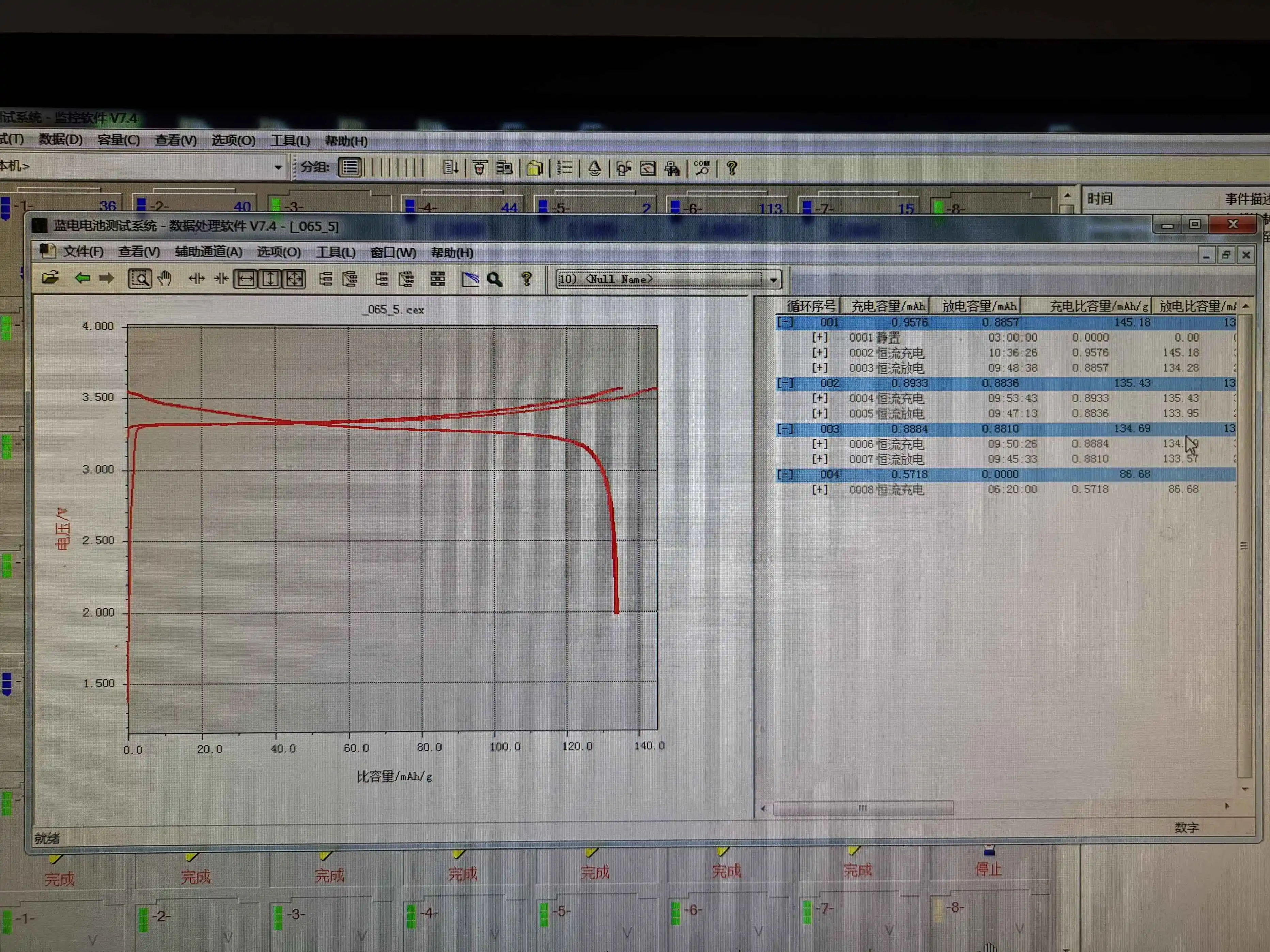Screen dimensions: 1270x952
Task: Select the hand pan tool
Action: click(165, 279)
